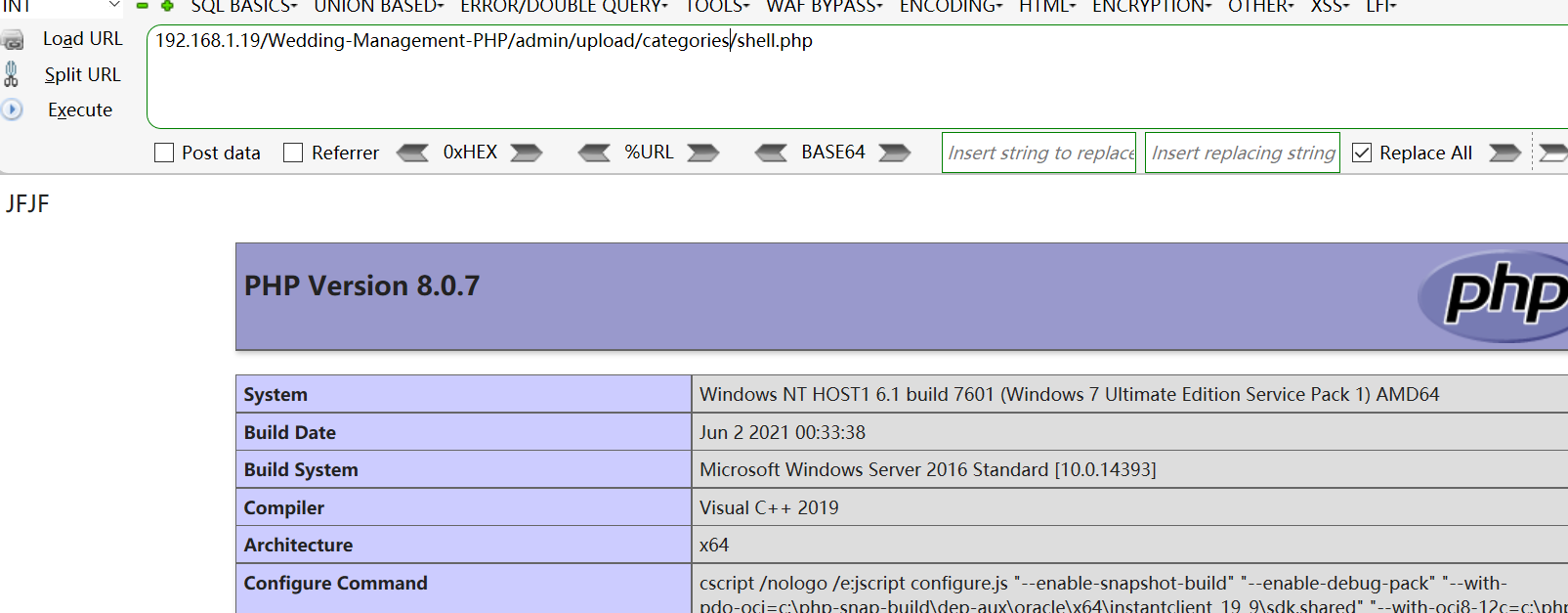The image size is (1568, 613).
Task: Click right arrow beside 0xHEX to encode
Action: (527, 153)
